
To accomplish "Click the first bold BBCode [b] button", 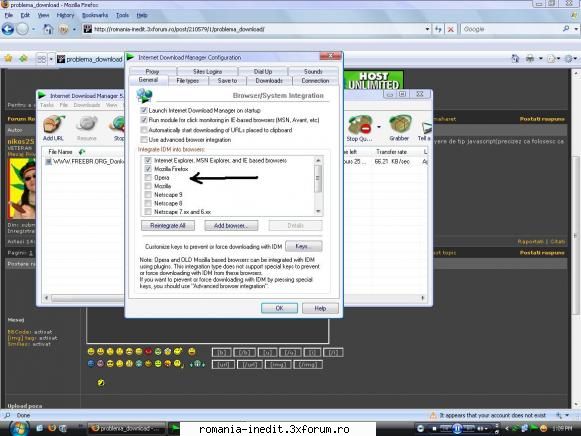I will pos(222,352).
